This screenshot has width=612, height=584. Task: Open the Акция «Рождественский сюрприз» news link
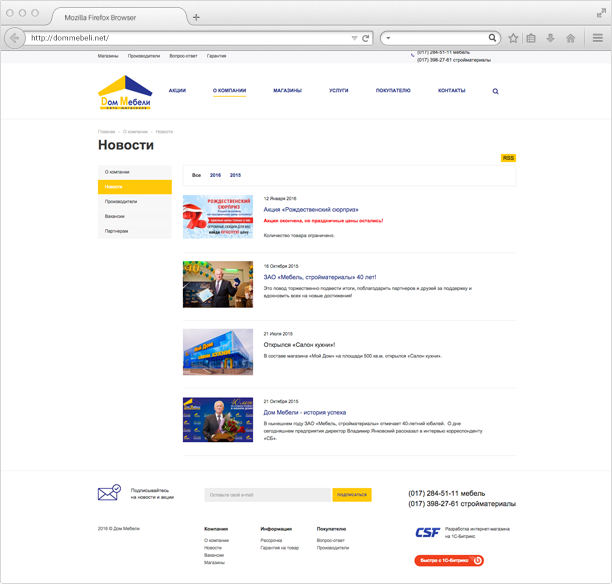311,210
